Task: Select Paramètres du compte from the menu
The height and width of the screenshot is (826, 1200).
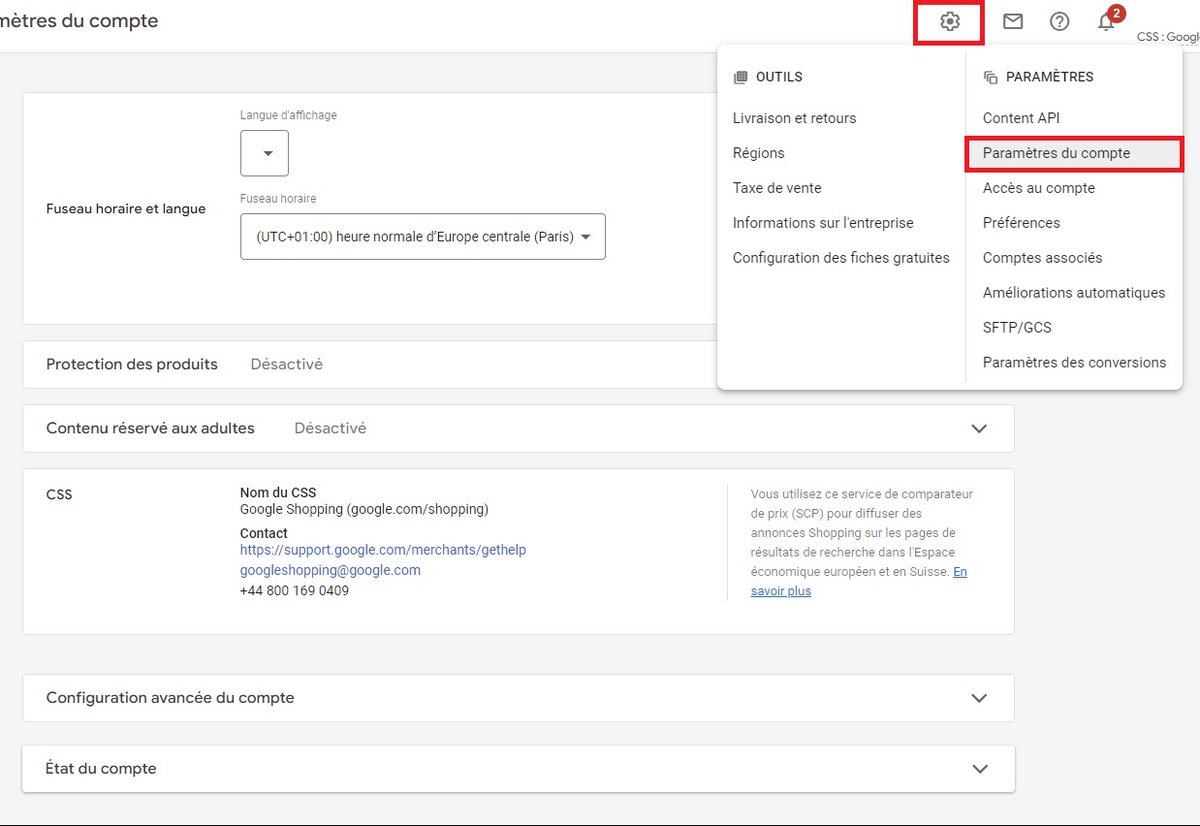Action: tap(1056, 153)
